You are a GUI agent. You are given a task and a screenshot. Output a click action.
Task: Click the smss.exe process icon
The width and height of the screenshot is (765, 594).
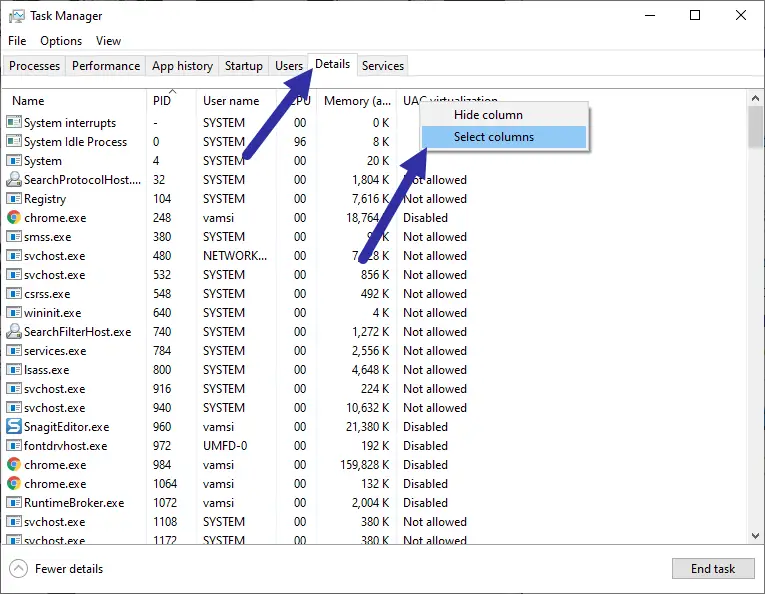pos(14,236)
